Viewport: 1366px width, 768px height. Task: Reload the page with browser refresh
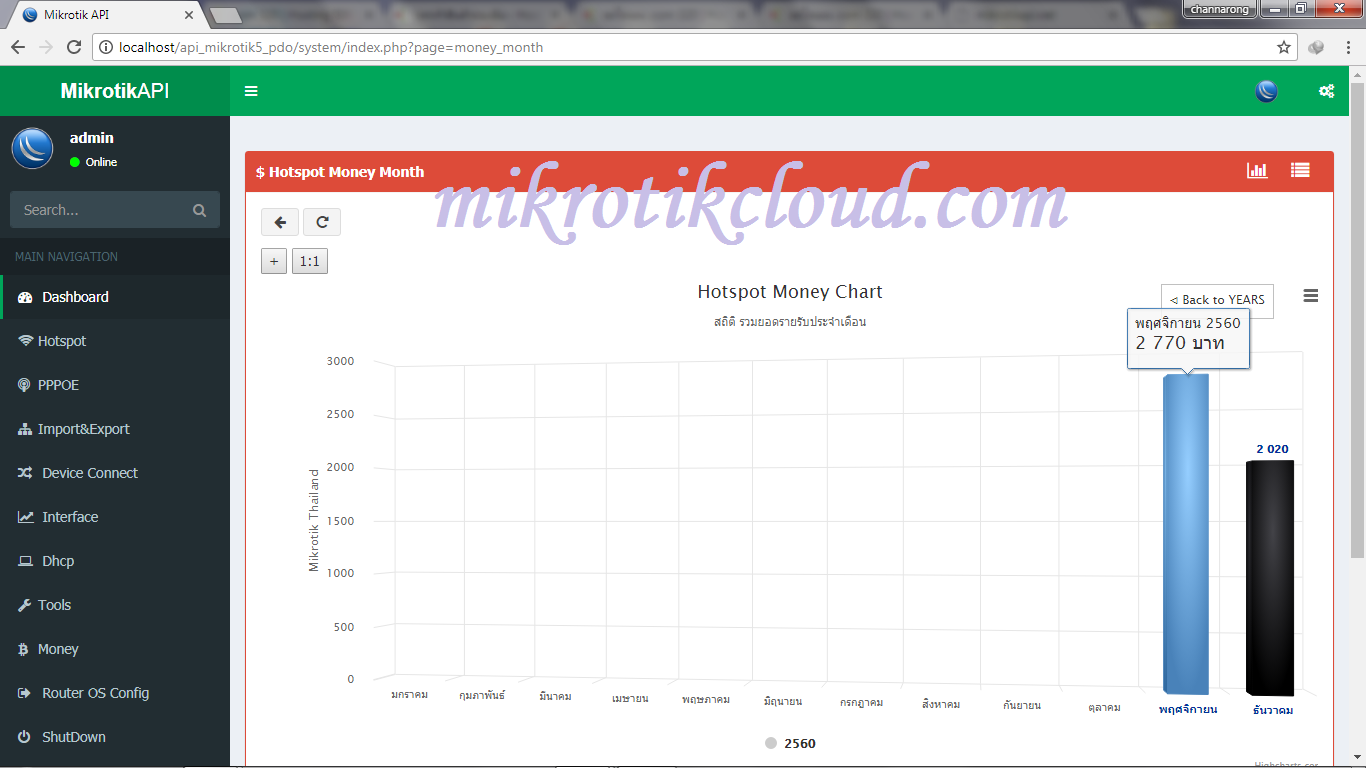(74, 47)
